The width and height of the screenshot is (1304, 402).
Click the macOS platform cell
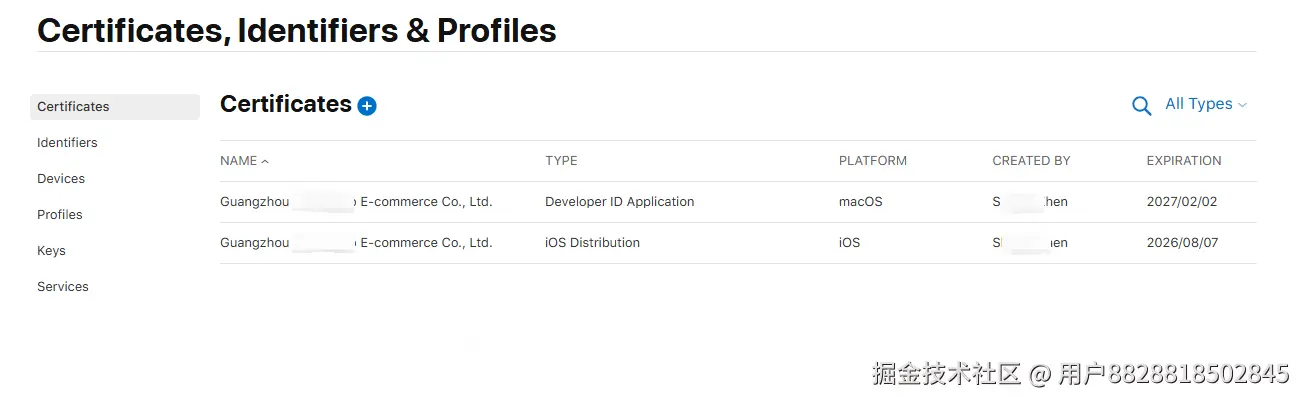(x=861, y=202)
